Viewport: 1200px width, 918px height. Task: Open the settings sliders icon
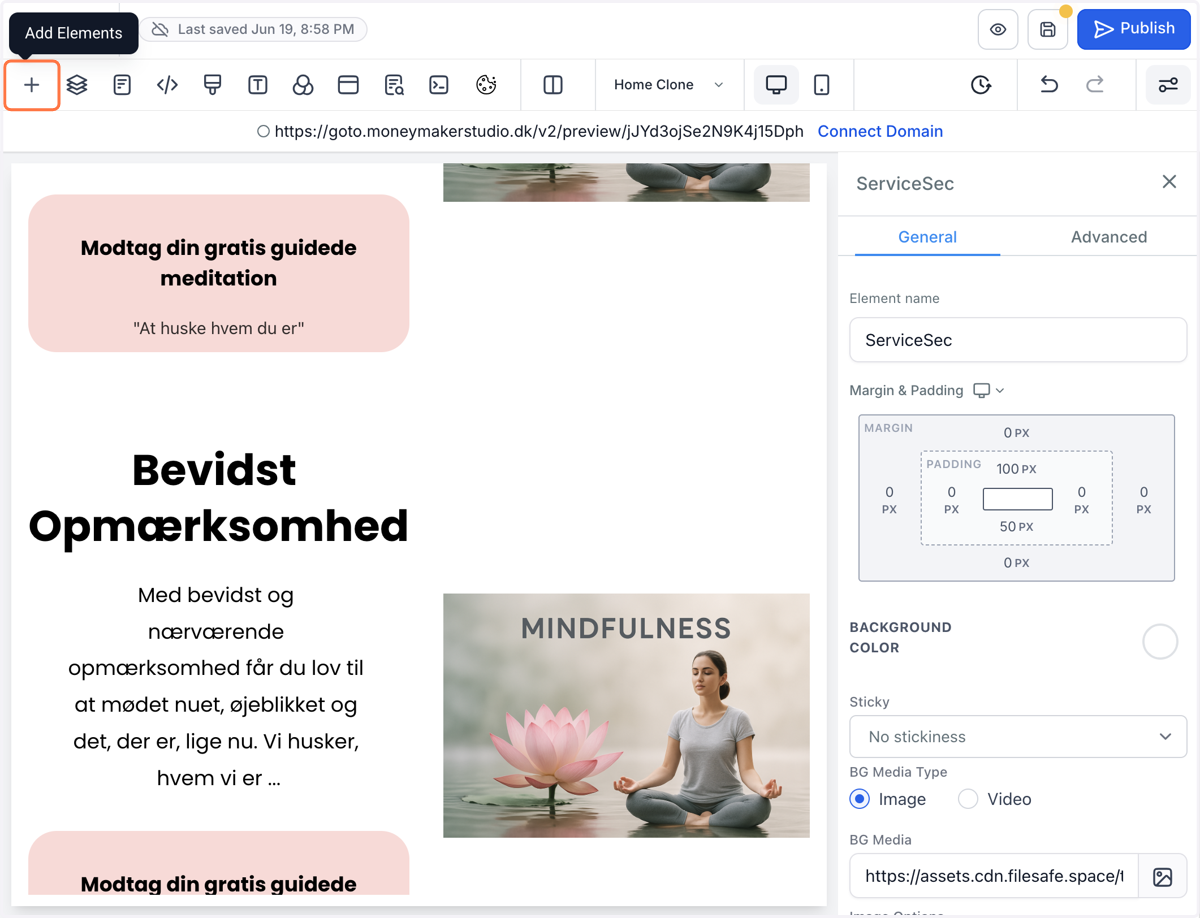[1168, 85]
